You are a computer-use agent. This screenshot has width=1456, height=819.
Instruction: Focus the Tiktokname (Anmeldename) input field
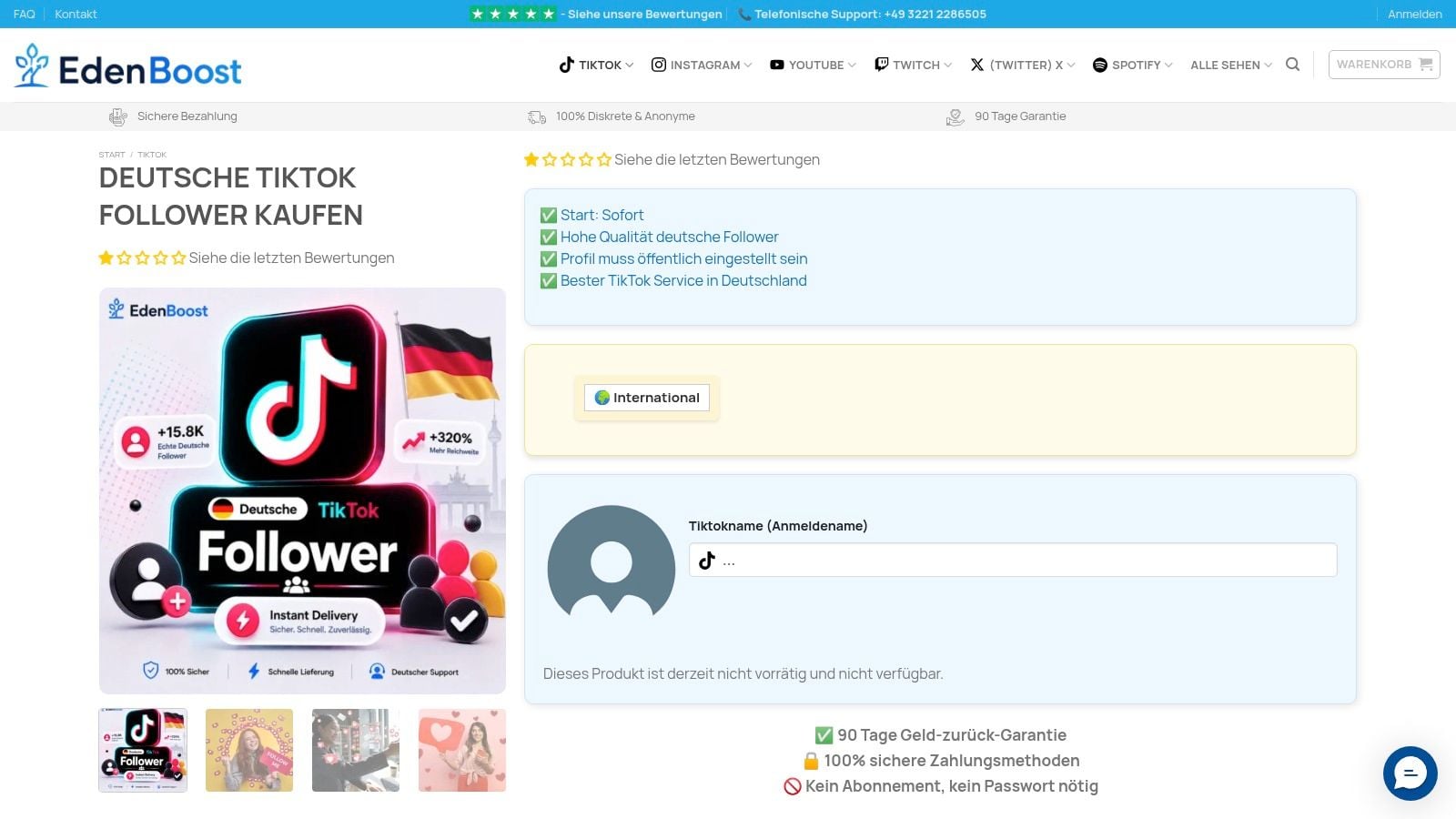(1013, 560)
